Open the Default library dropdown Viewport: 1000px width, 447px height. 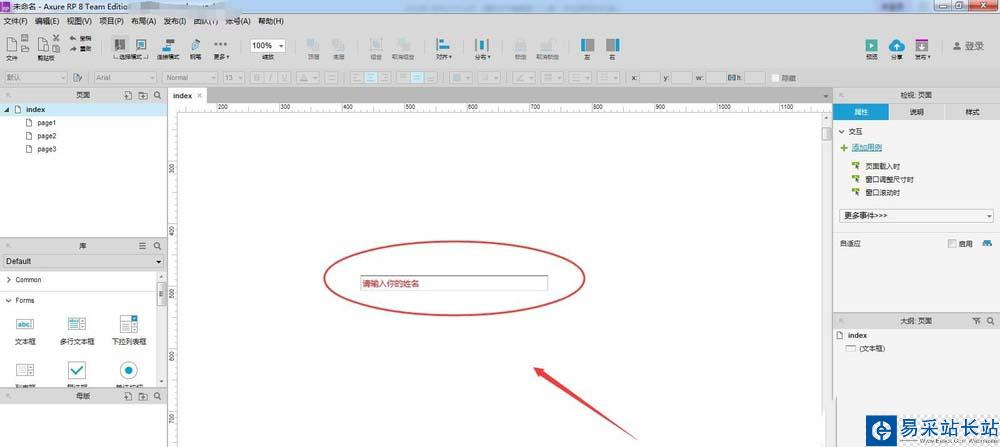[x=84, y=261]
